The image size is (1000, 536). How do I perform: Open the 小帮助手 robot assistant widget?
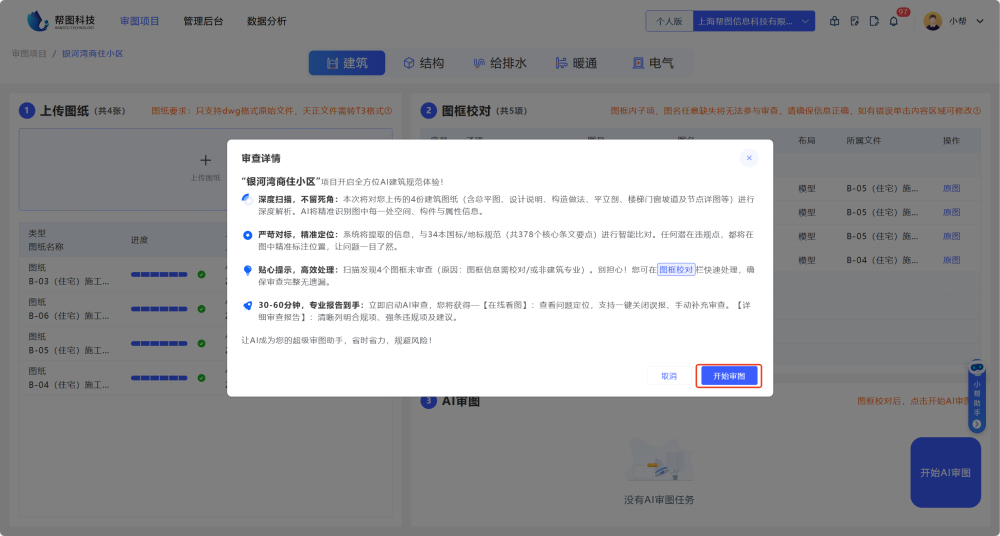977,395
